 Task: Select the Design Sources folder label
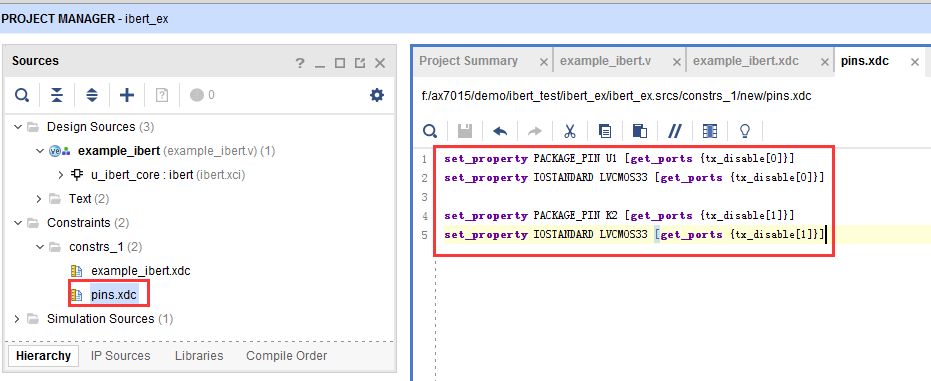[x=91, y=127]
